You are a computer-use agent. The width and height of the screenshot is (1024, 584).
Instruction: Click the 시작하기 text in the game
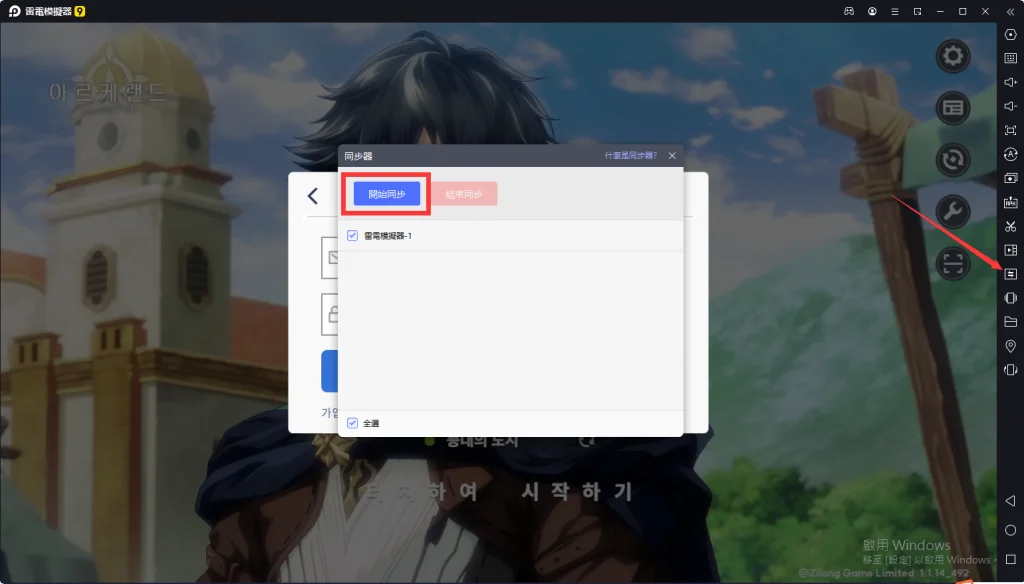(577, 491)
